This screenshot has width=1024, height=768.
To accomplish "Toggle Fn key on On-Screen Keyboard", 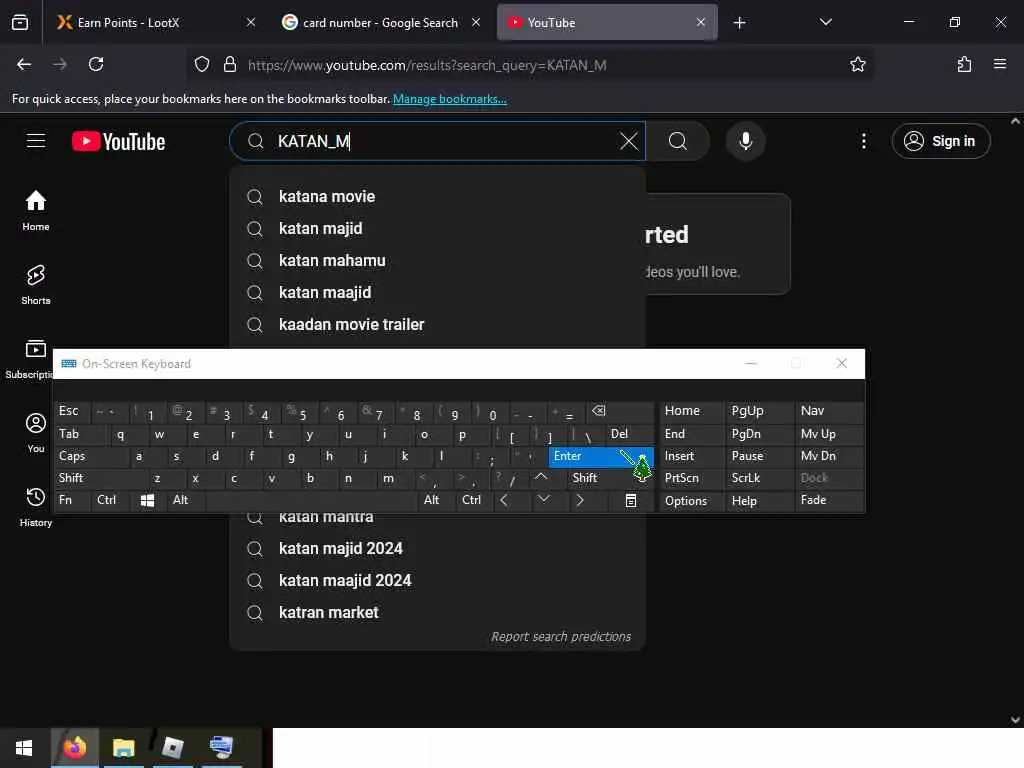I will [x=72, y=500].
